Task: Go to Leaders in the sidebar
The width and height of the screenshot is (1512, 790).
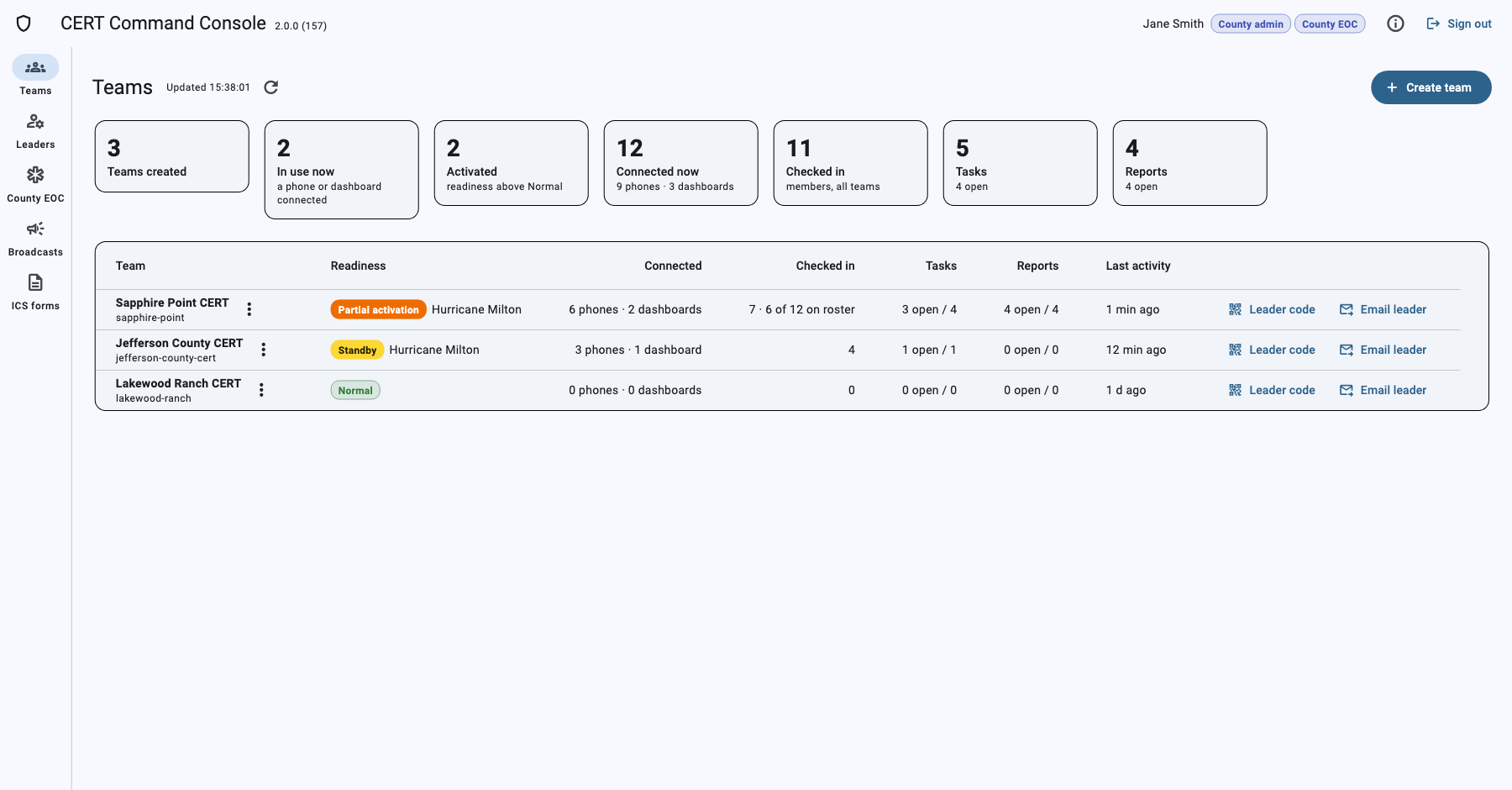Action: click(35, 131)
